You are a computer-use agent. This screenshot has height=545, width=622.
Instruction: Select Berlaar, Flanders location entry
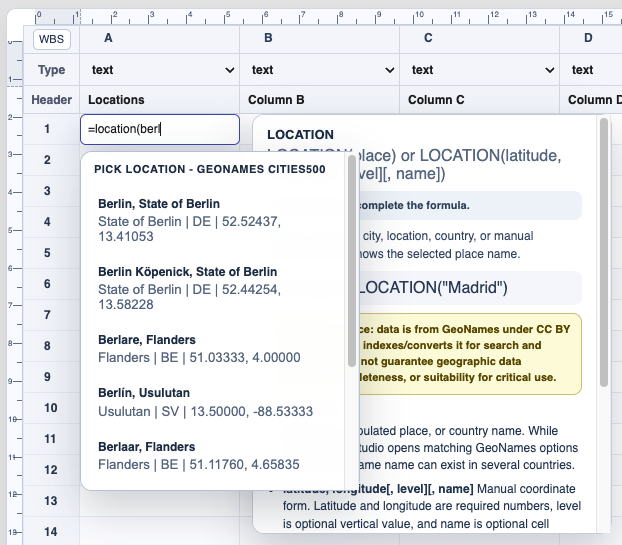[x=213, y=456]
